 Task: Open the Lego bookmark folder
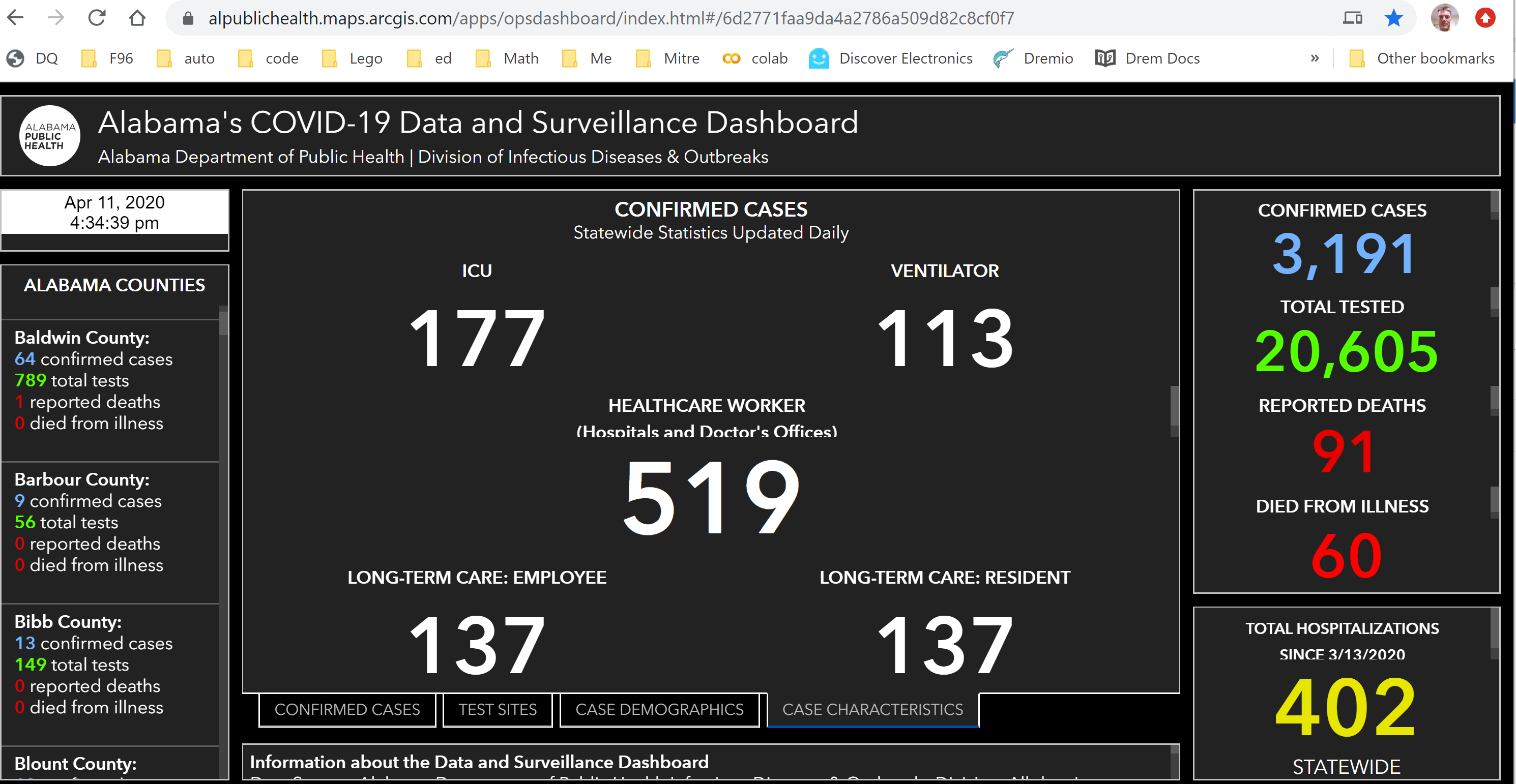[x=352, y=58]
